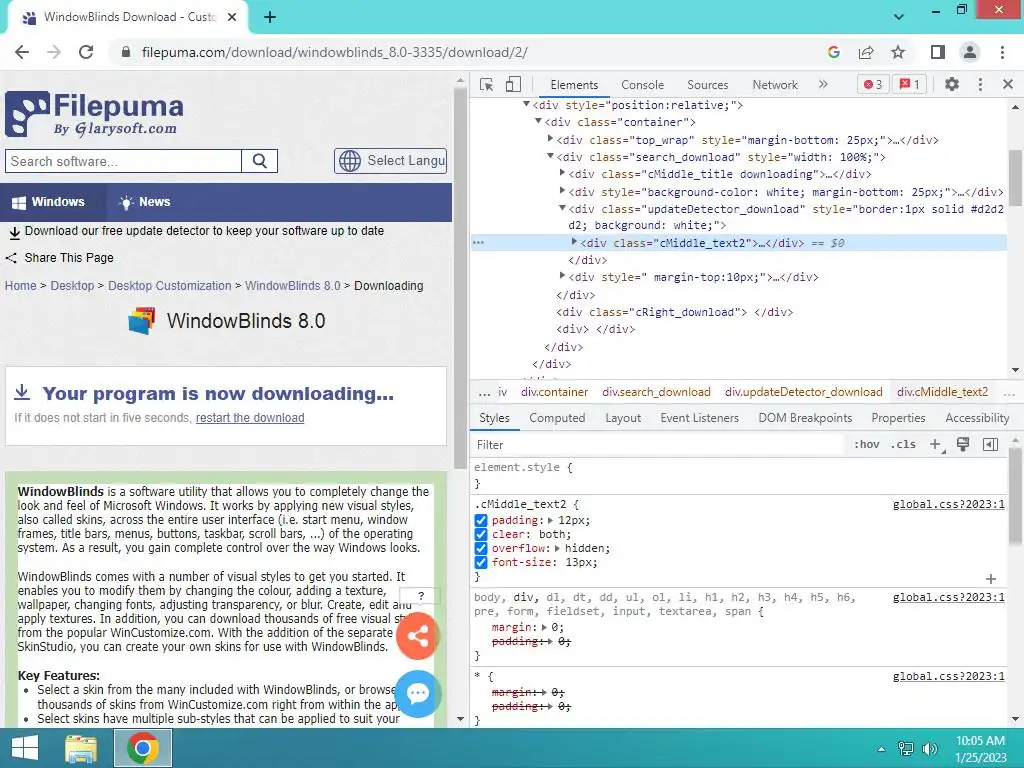
Task: Close the DevTools panel
Action: (1008, 84)
